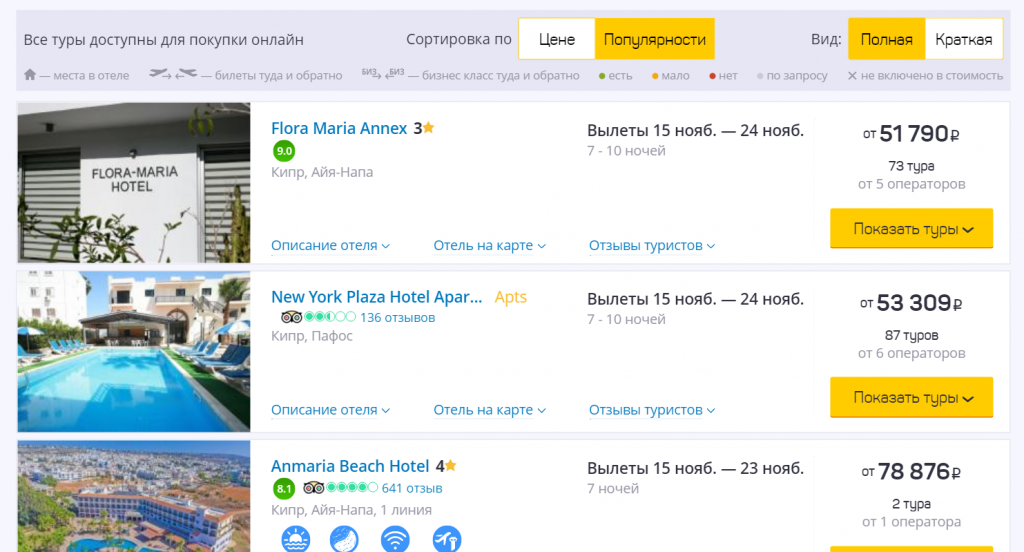Click '7 ночей' text for Anmaria Beach
The height and width of the screenshot is (552, 1024).
(x=613, y=489)
